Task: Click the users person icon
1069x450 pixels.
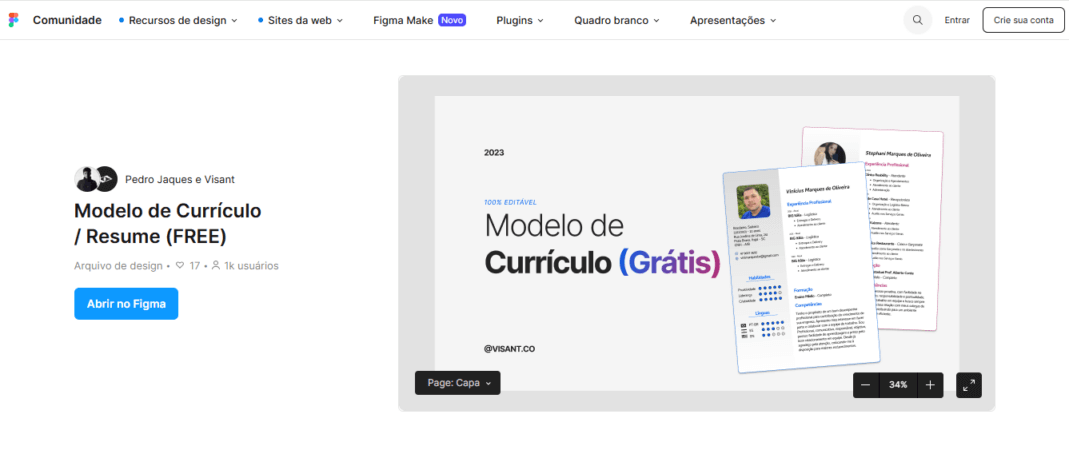Action: click(215, 265)
